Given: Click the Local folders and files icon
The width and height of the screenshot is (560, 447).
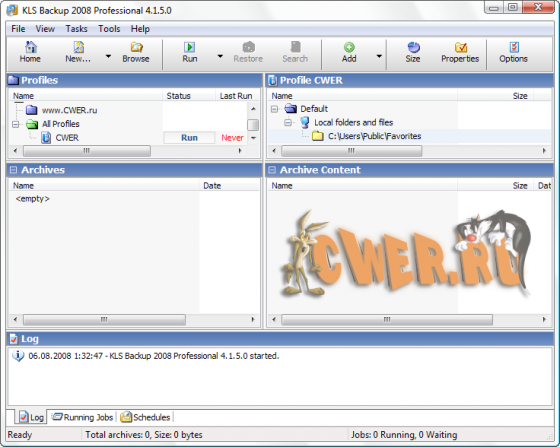Looking at the screenshot, I should point(305,122).
